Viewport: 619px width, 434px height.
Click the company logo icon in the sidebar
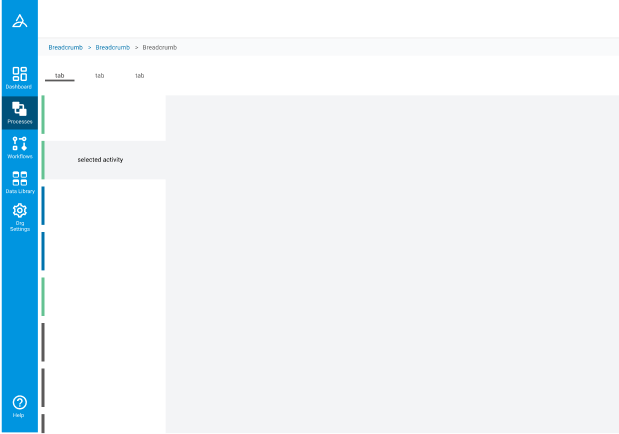click(x=19, y=19)
